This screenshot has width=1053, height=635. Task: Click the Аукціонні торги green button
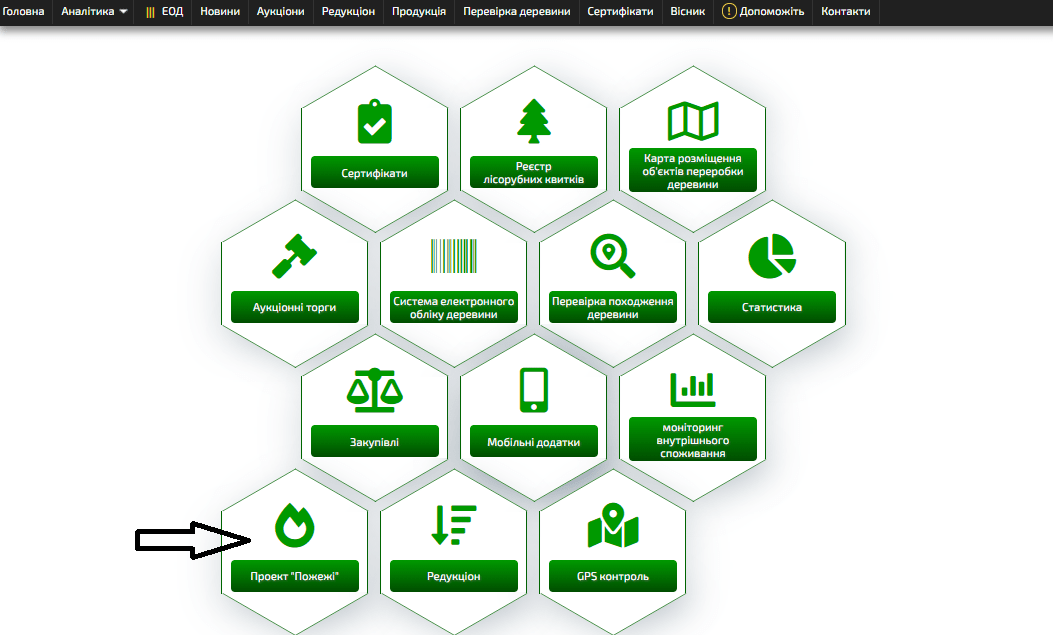[x=295, y=307]
